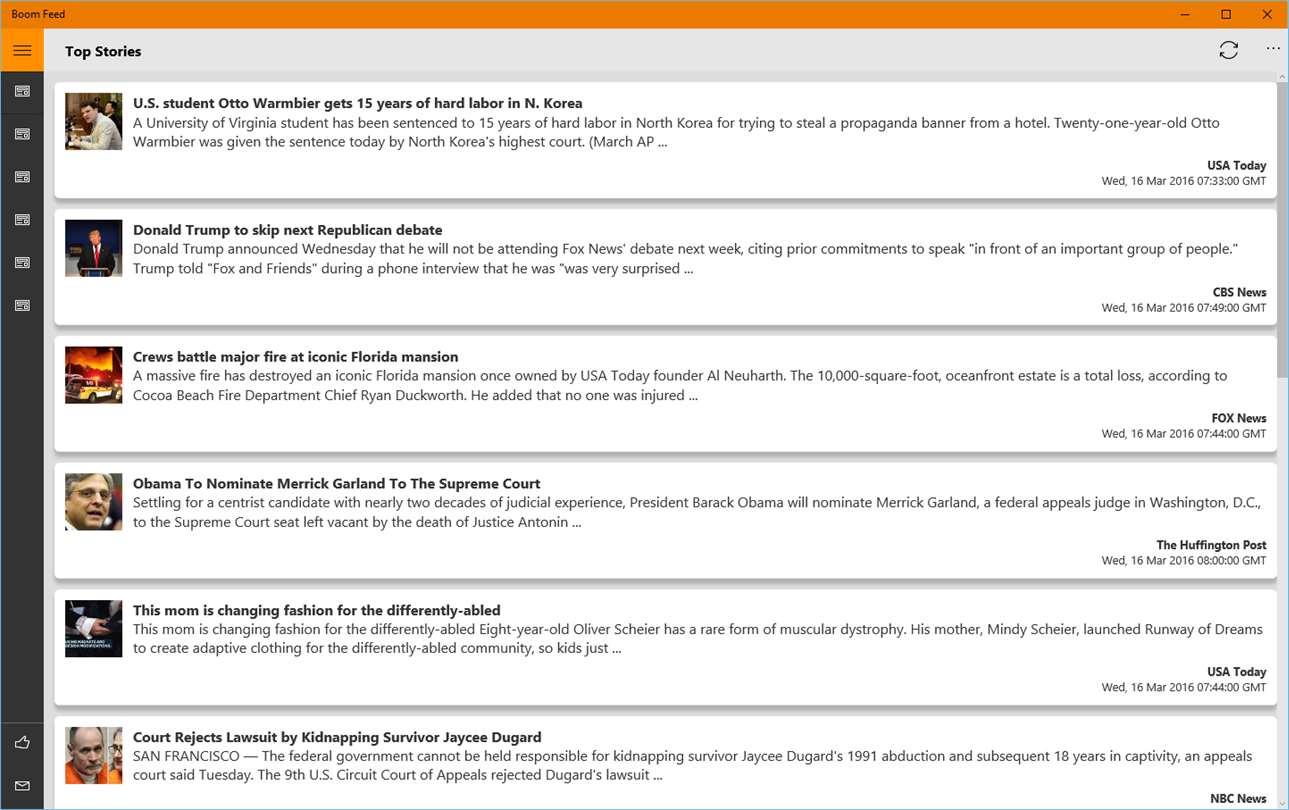Viewport: 1289px width, 810px height.
Task: Click USA Today source on fashion story
Action: (1236, 672)
